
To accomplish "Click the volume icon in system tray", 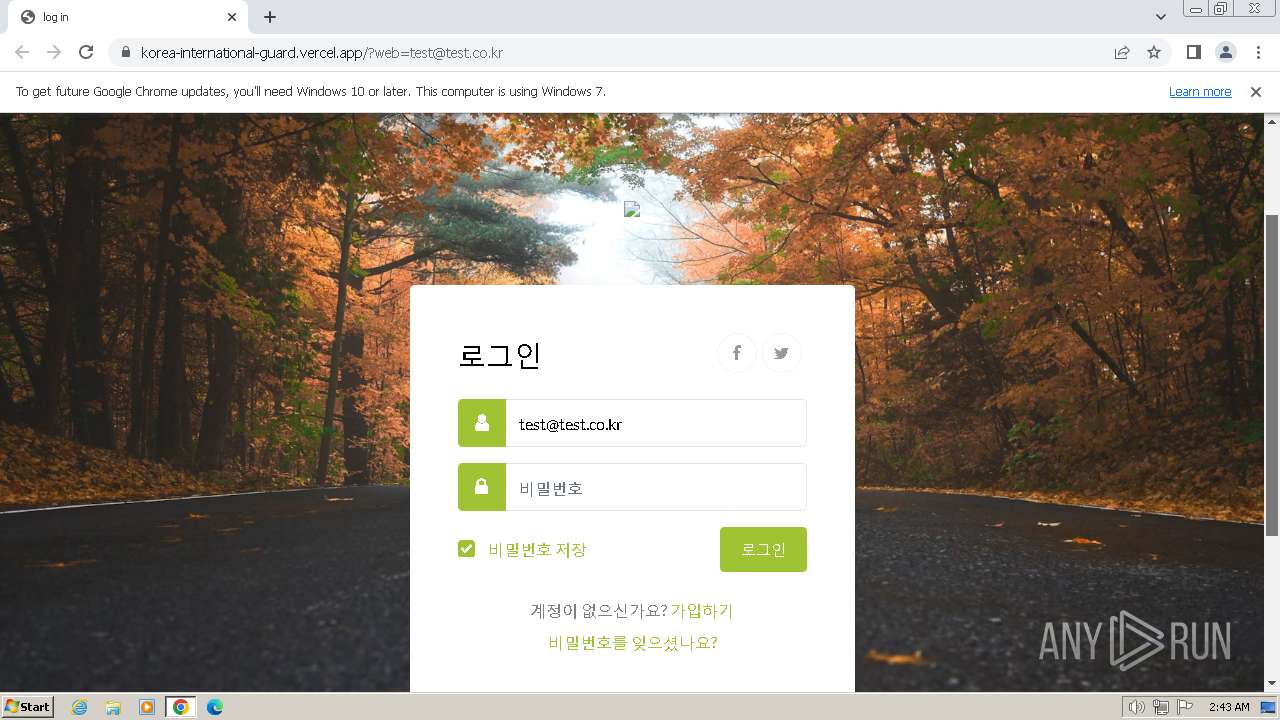I will click(x=1137, y=707).
